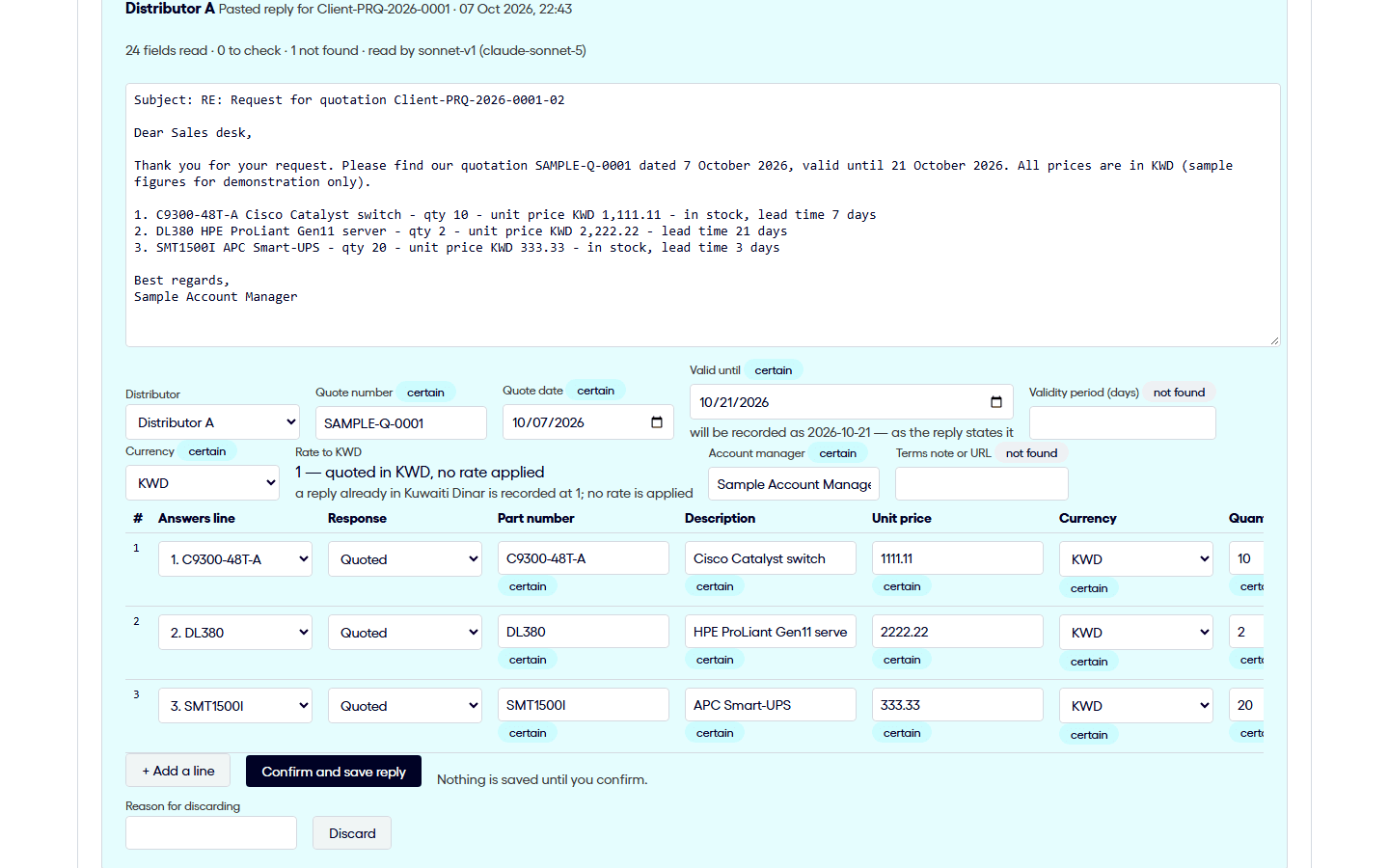The height and width of the screenshot is (868, 1389).
Task: Open the Distributor A dropdown
Action: point(212,422)
